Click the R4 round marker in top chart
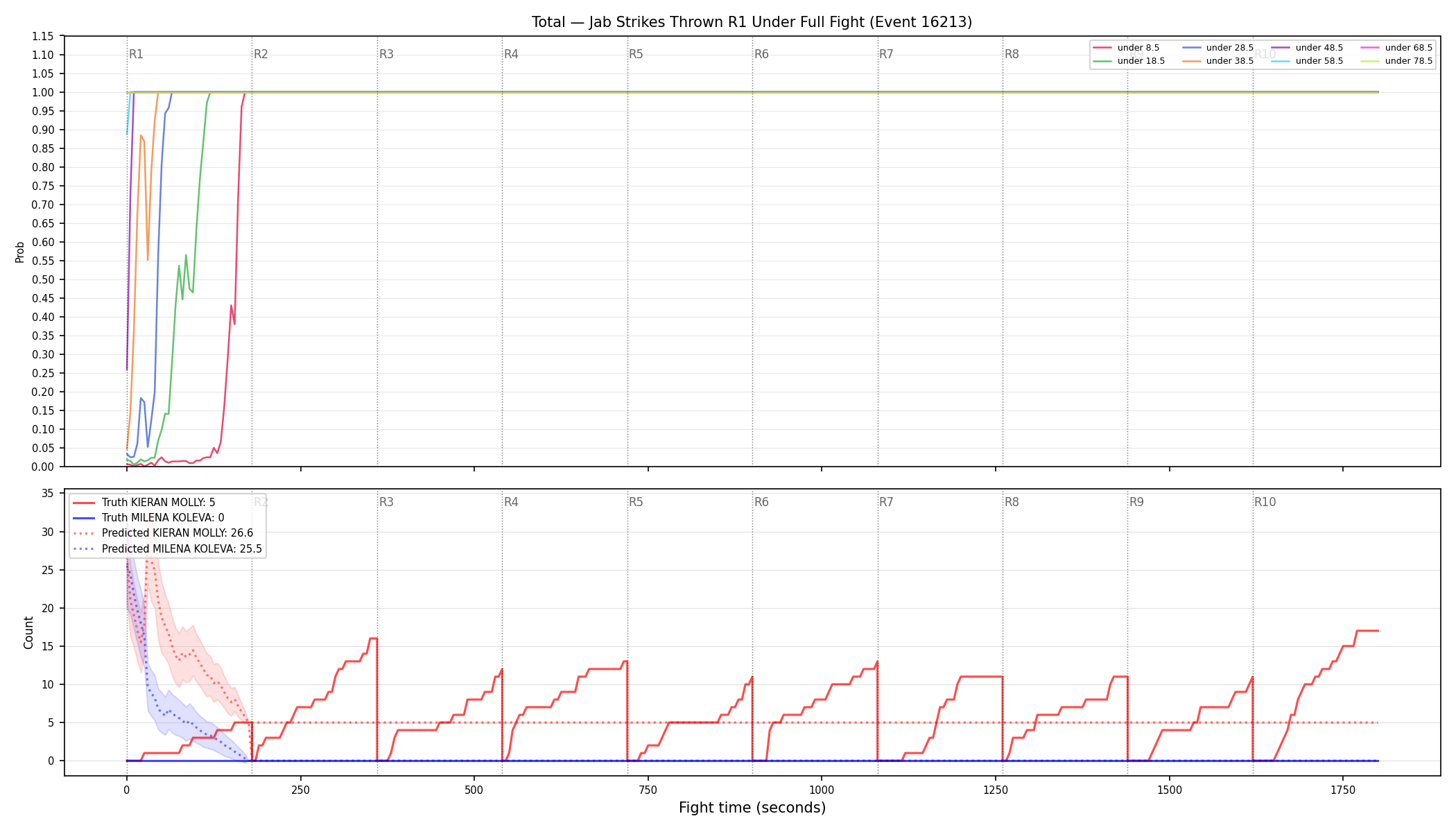The width and height of the screenshot is (1456, 832). (x=511, y=54)
